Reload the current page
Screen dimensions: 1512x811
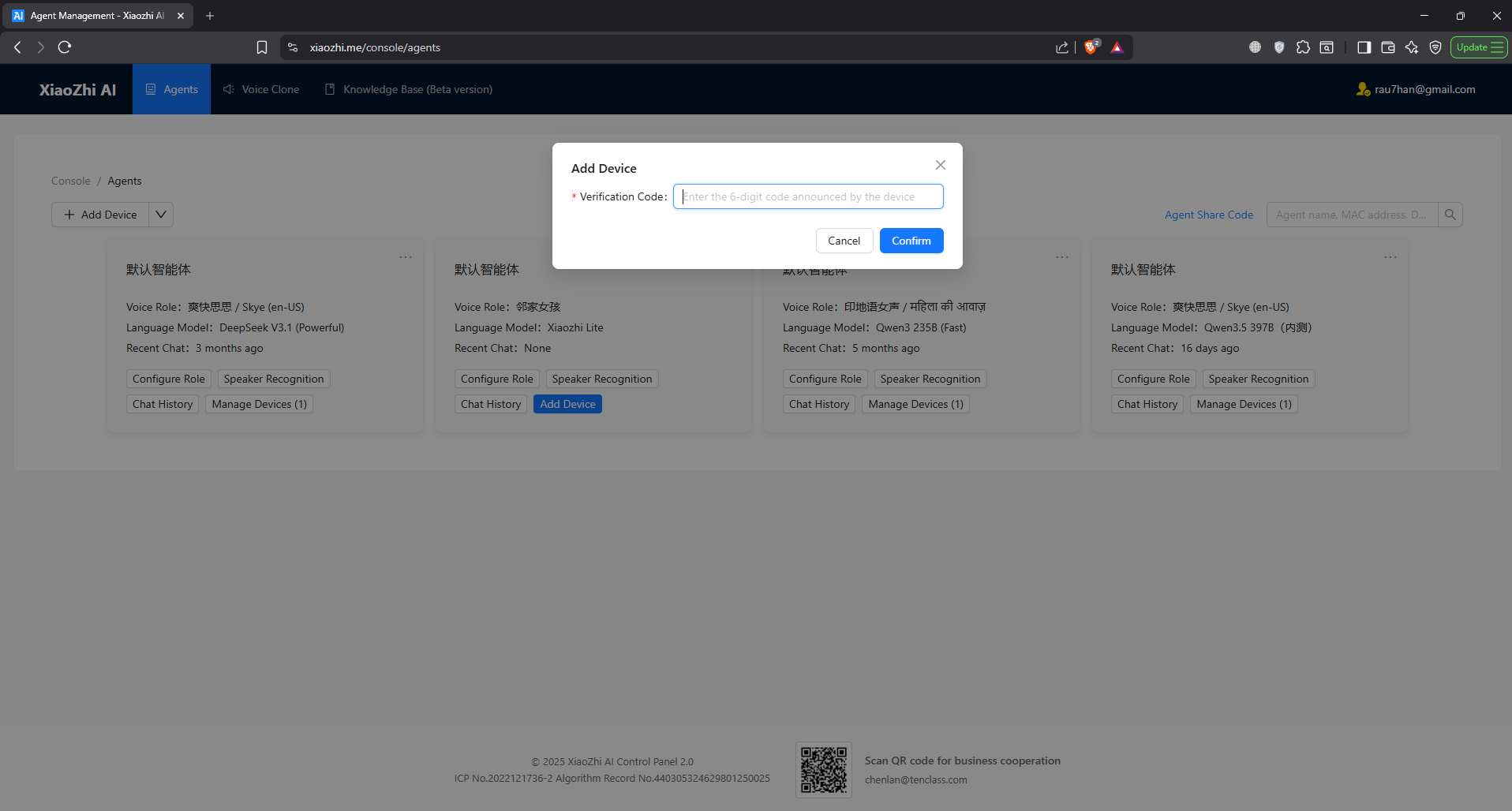coord(65,47)
